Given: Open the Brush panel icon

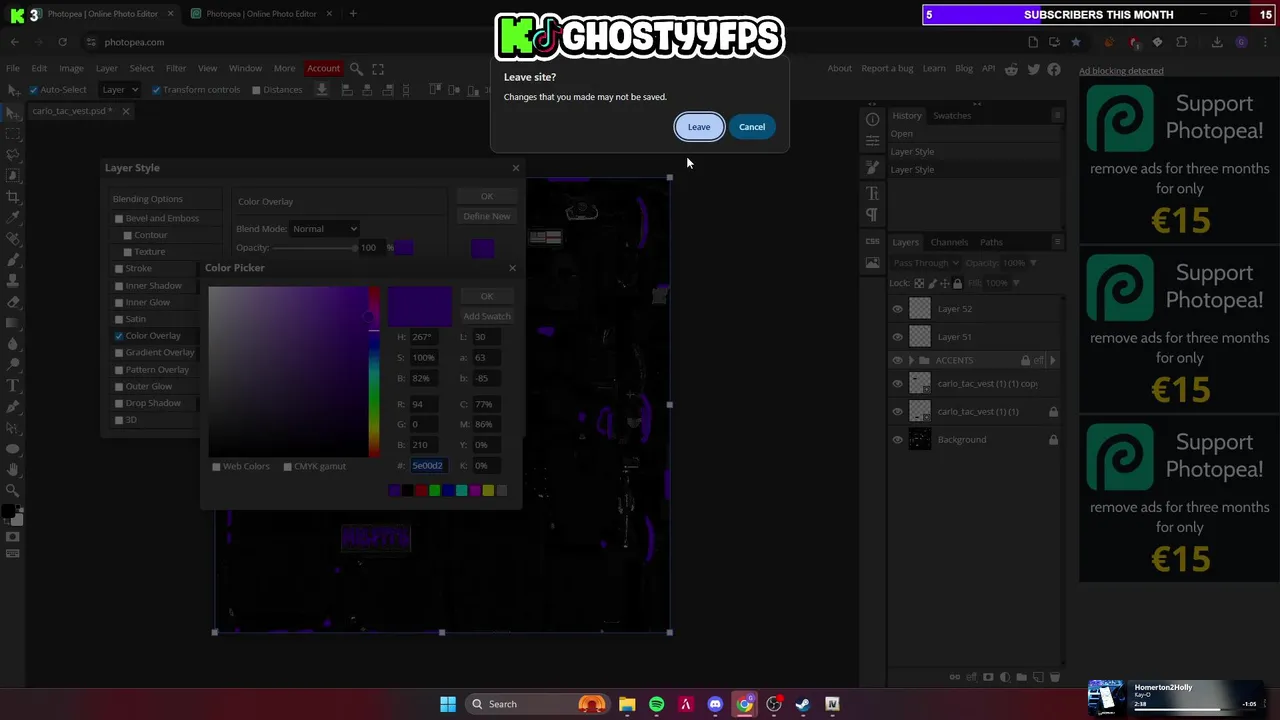Looking at the screenshot, I should 872,166.
